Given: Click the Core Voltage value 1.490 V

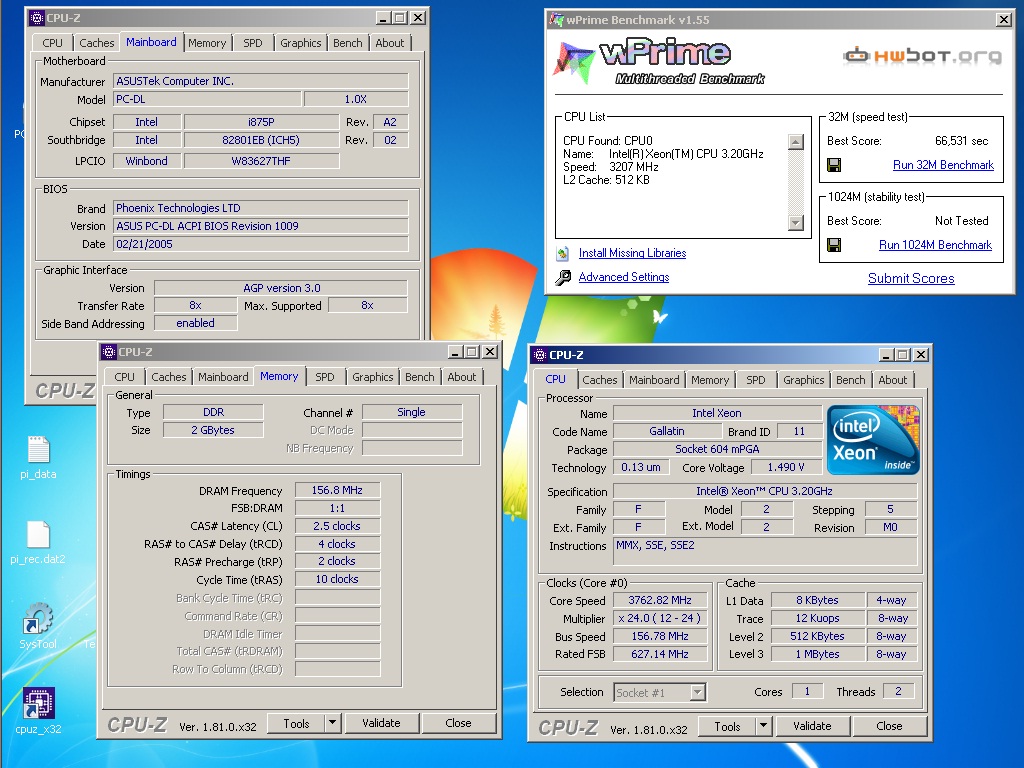Looking at the screenshot, I should 786,467.
